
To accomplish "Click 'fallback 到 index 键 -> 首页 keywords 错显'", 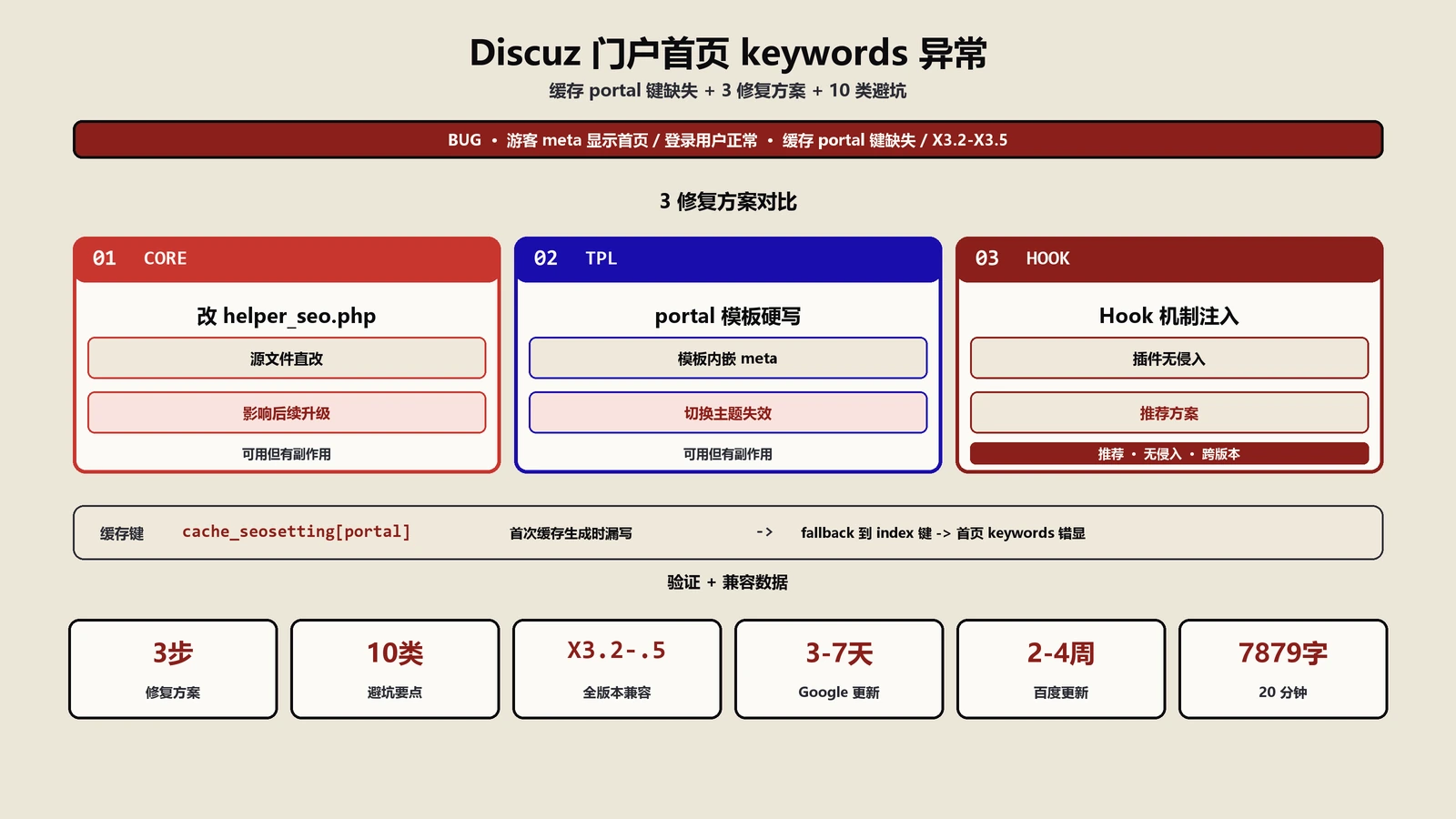I will click(943, 533).
